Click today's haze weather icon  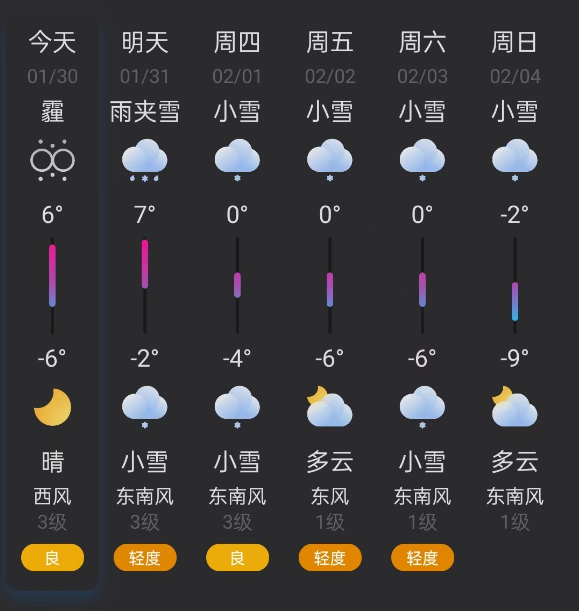tap(52, 160)
